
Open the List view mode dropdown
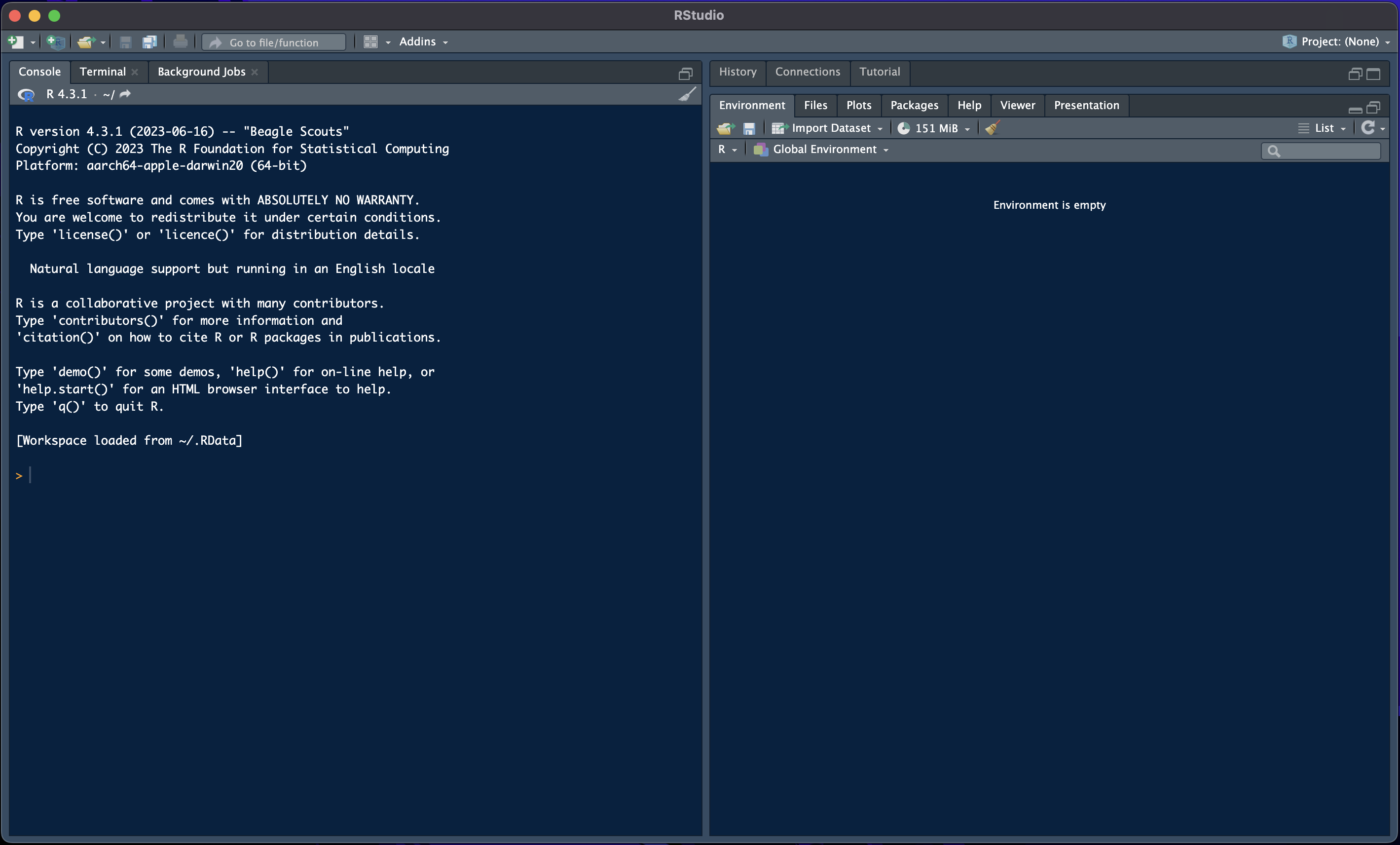(1324, 128)
